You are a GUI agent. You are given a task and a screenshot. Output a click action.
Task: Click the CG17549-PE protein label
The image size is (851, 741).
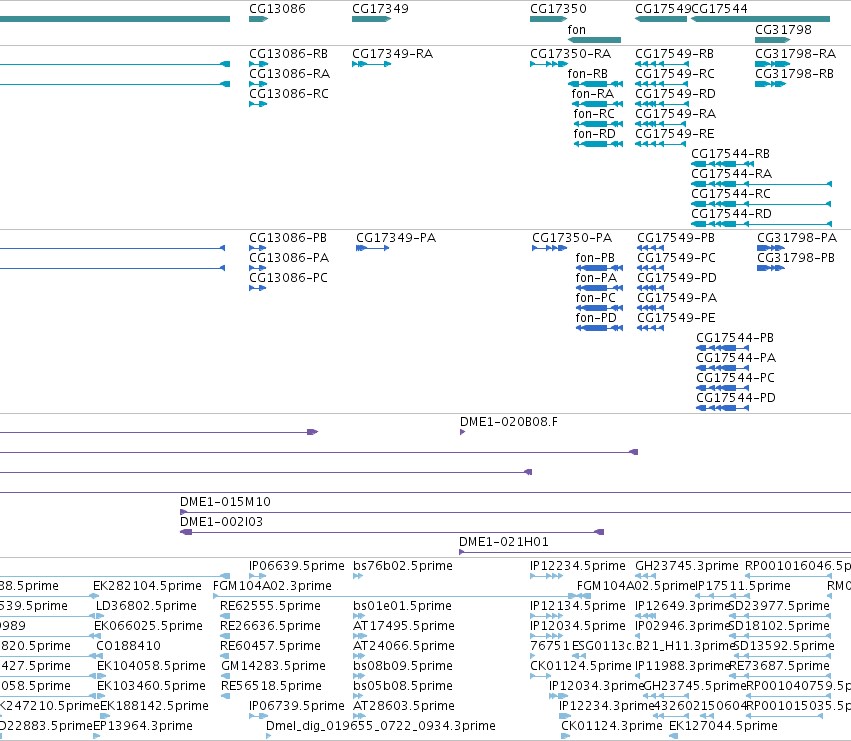(676, 318)
